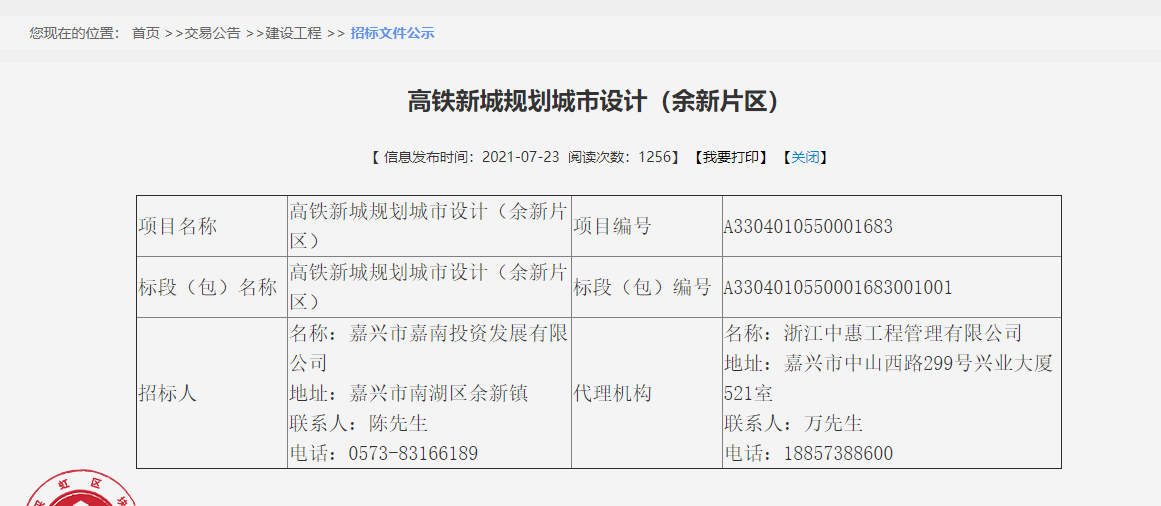Select the project number A3304010550001683
This screenshot has height=506, width=1161.
(808, 227)
